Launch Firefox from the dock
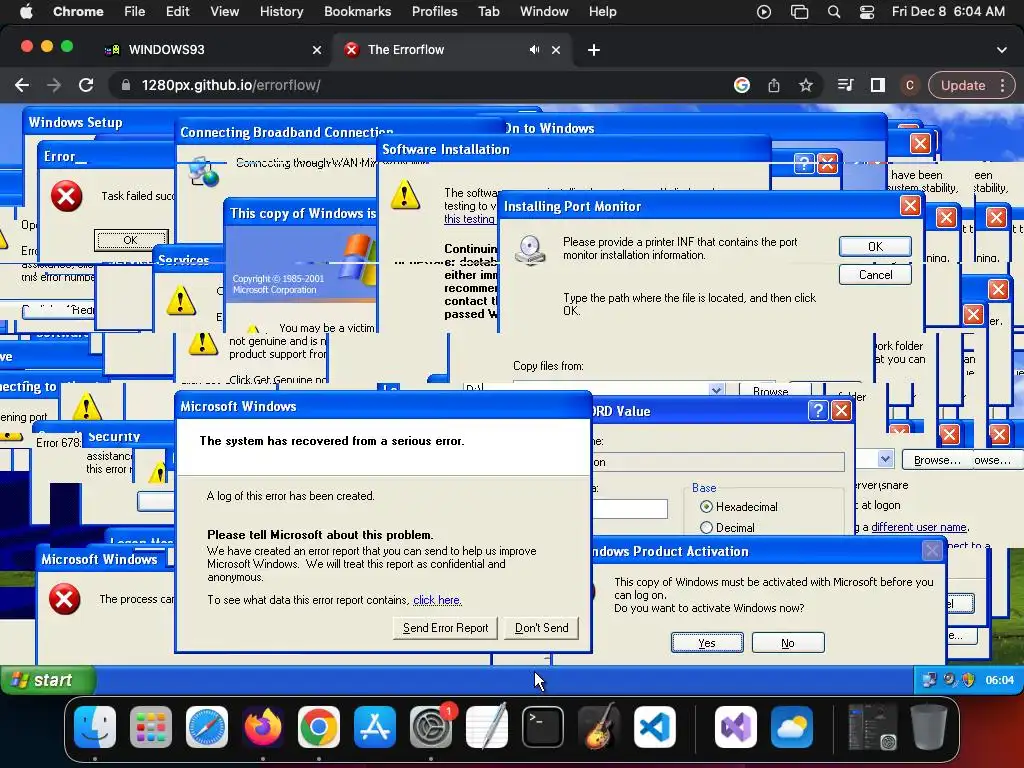 click(263, 727)
